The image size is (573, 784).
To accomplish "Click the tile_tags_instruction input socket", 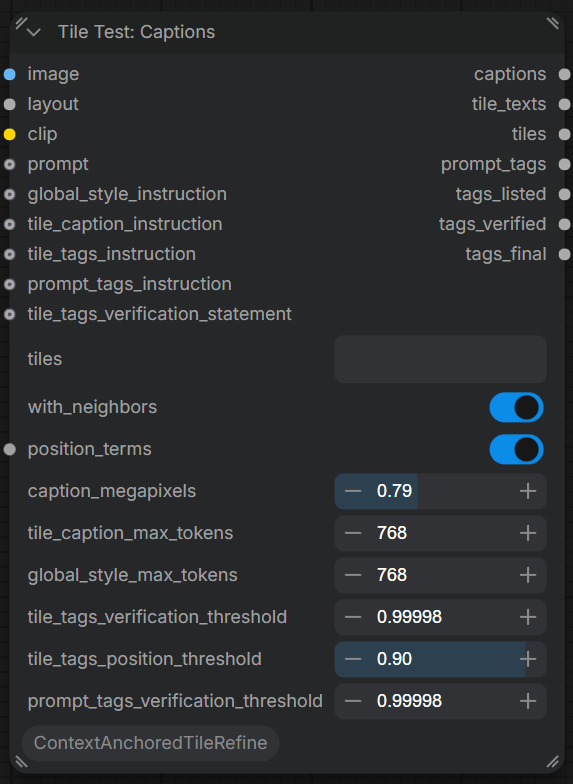I will [x=10, y=254].
